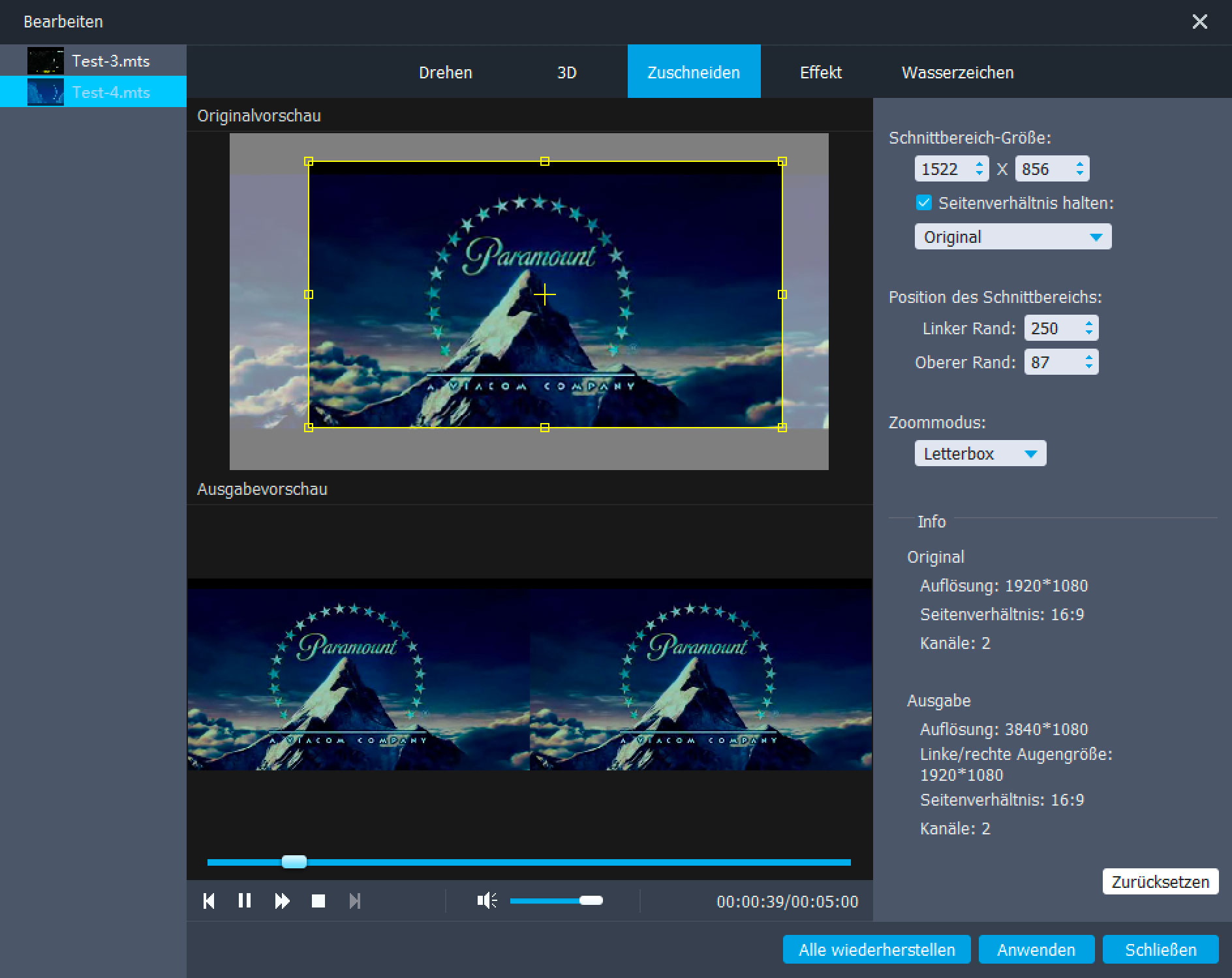Select the Test-4.mts file entry
The width and height of the screenshot is (1232, 978).
click(x=93, y=91)
